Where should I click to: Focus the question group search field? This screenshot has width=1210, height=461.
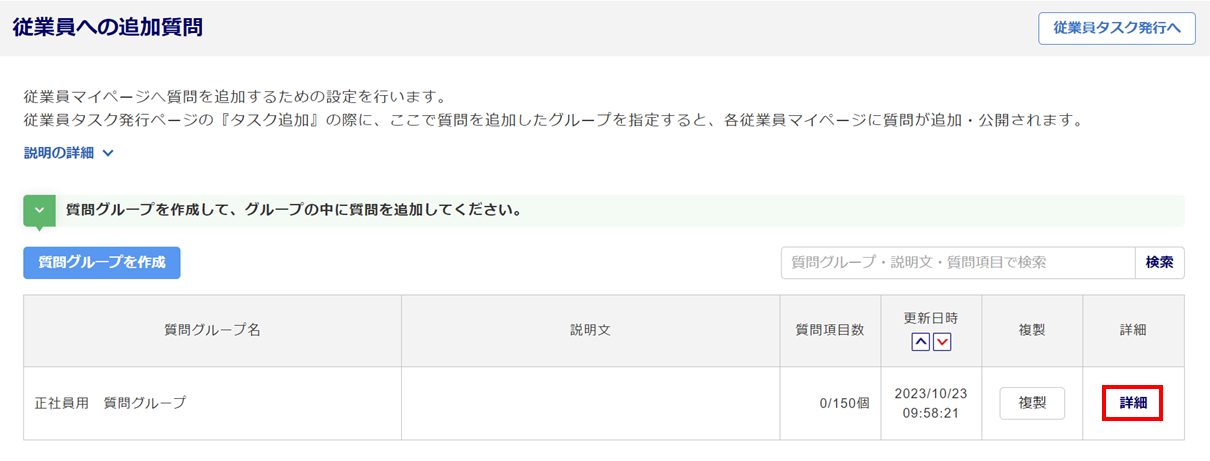pos(957,263)
